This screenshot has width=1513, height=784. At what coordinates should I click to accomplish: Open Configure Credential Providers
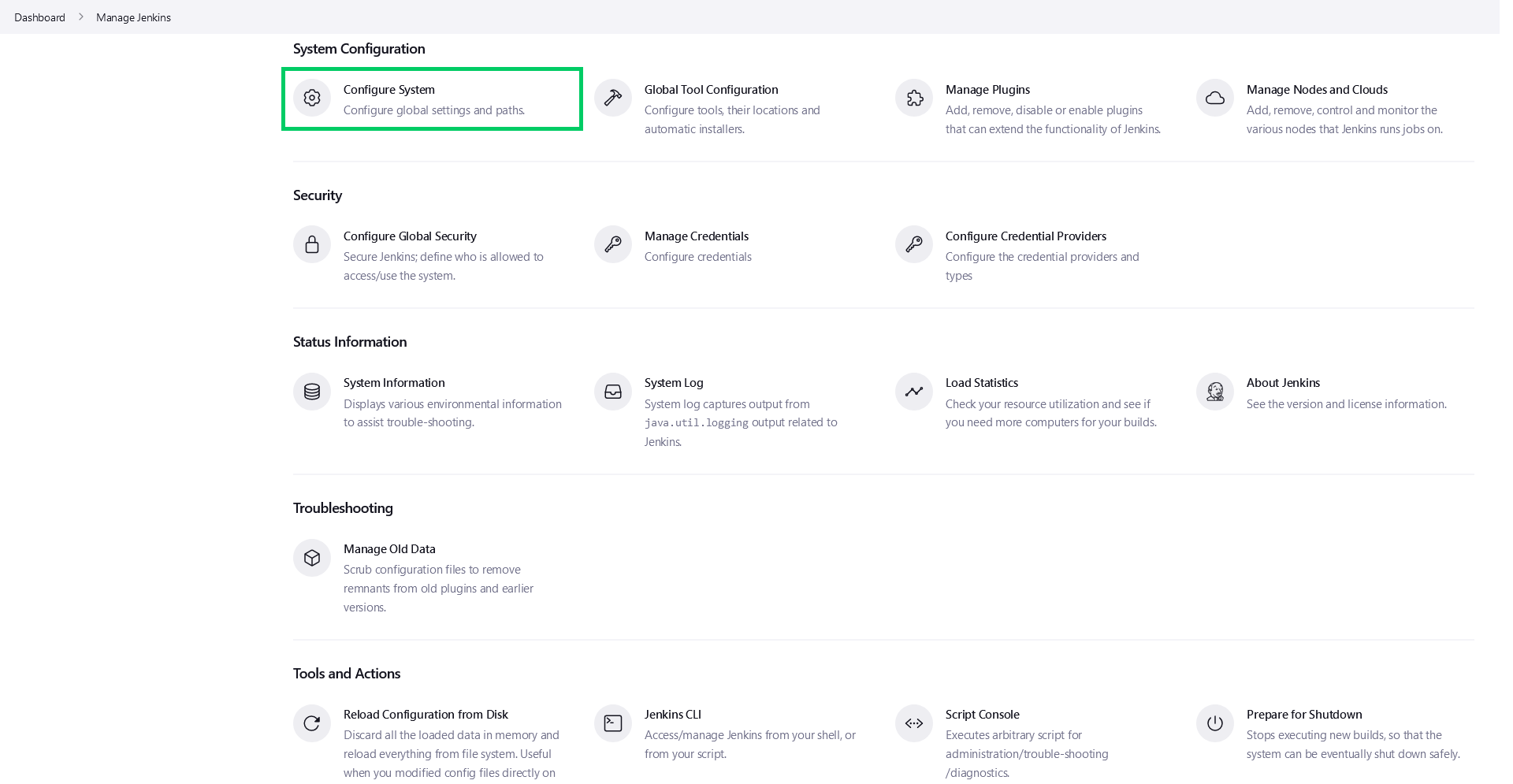(1026, 236)
